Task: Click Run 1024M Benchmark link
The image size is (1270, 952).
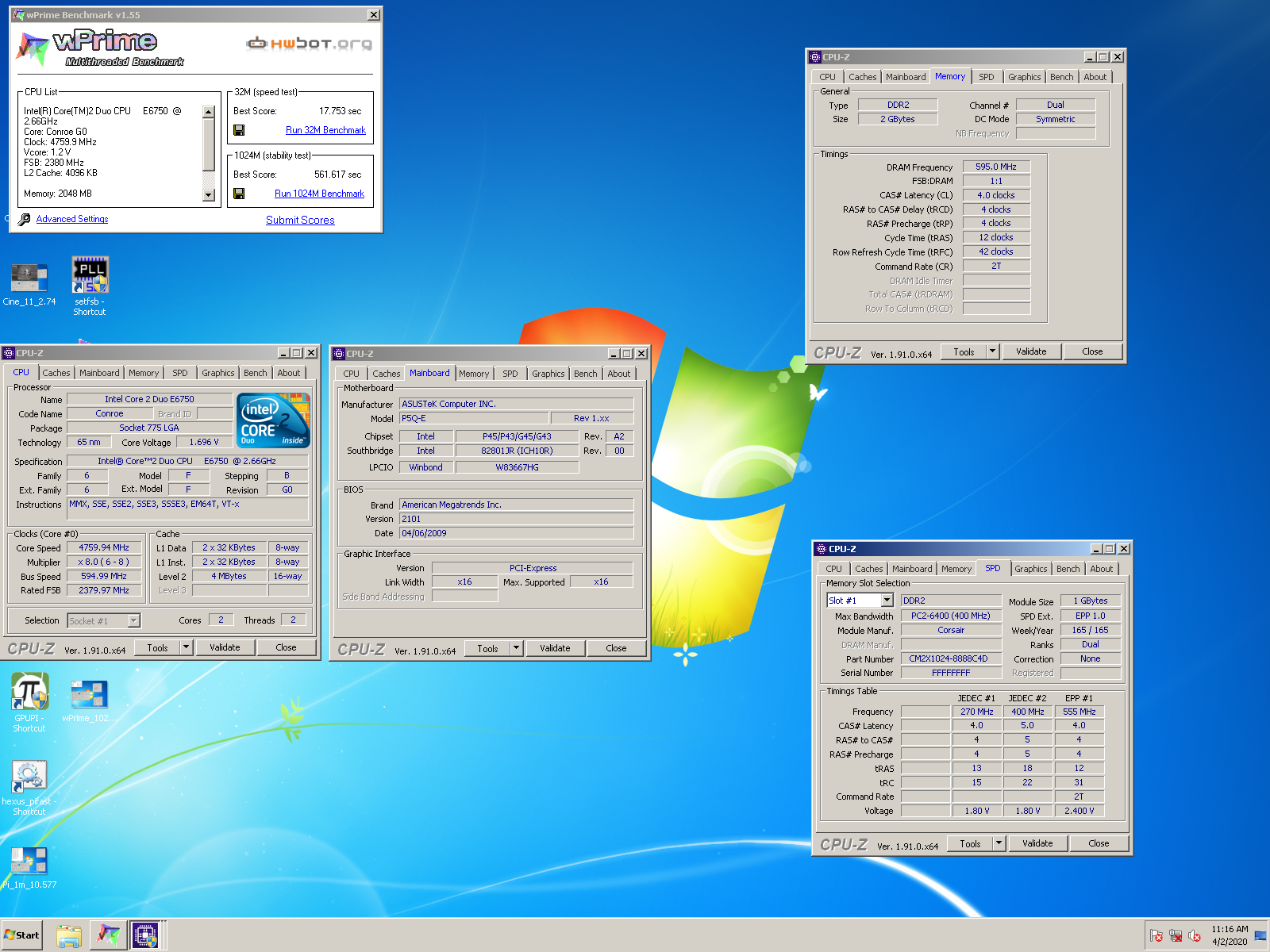Action: (319, 194)
